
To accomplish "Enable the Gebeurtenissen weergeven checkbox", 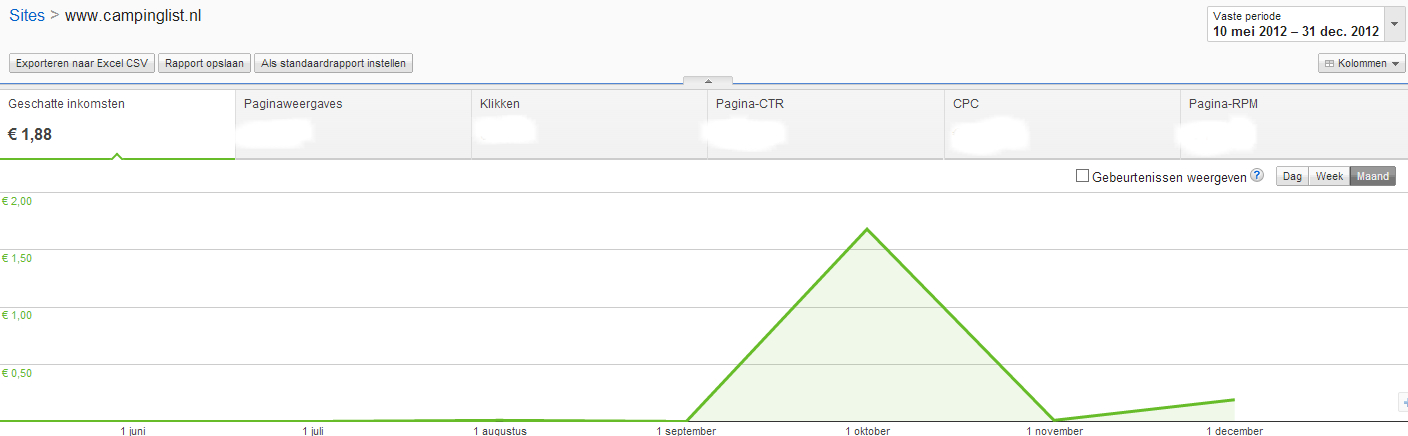I will (1082, 176).
